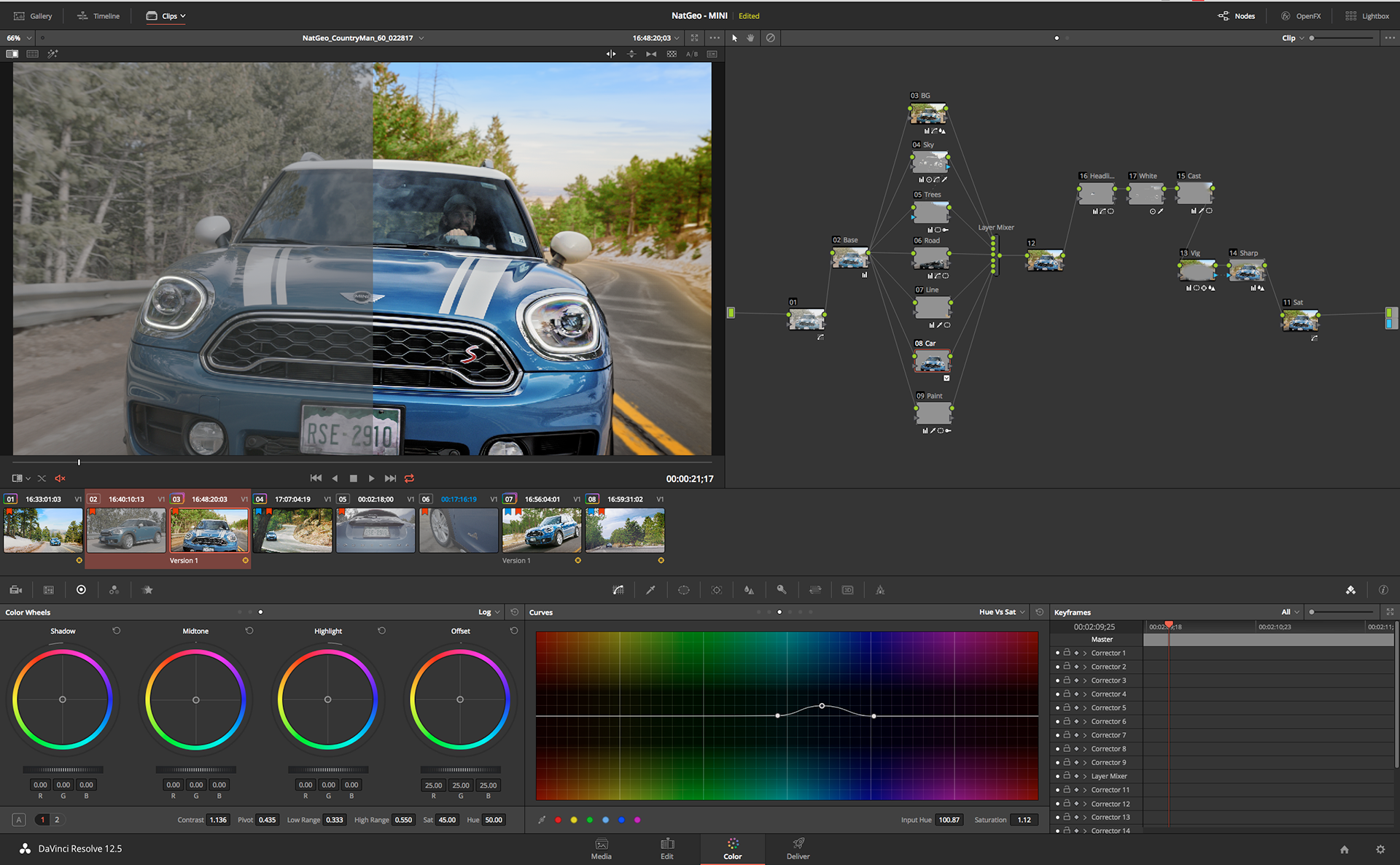Open the Curves palette icon
Viewport: 1400px width, 865px height.
(618, 590)
